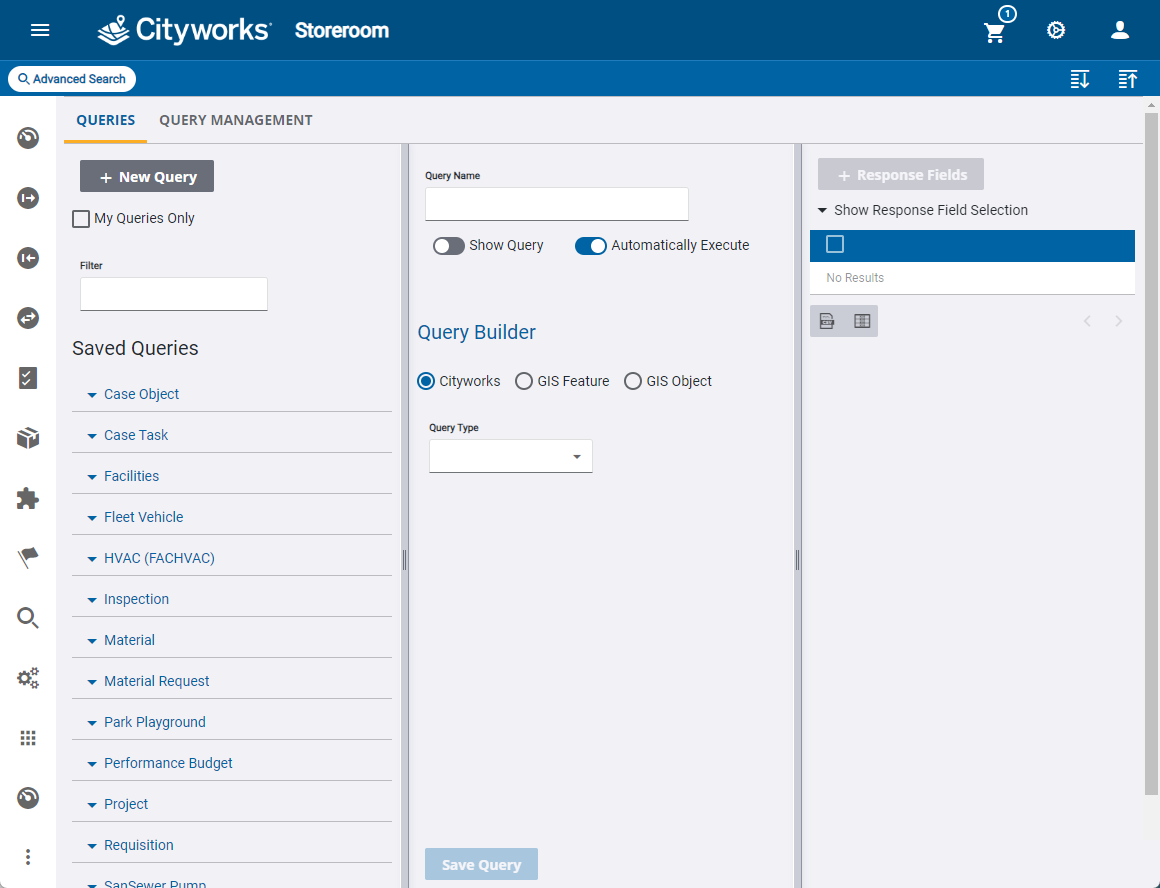
Task: Open the hamburger navigation menu
Action: pyautogui.click(x=40, y=30)
